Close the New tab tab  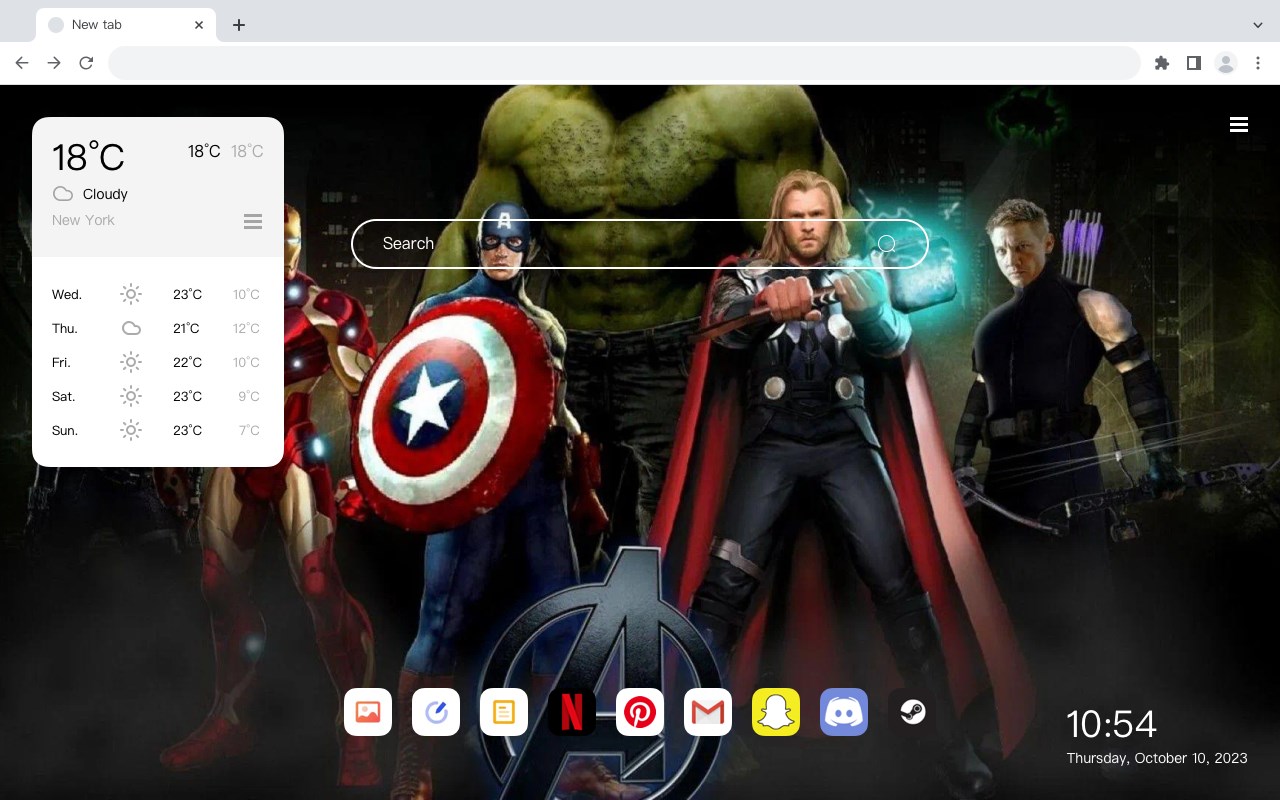(x=199, y=25)
